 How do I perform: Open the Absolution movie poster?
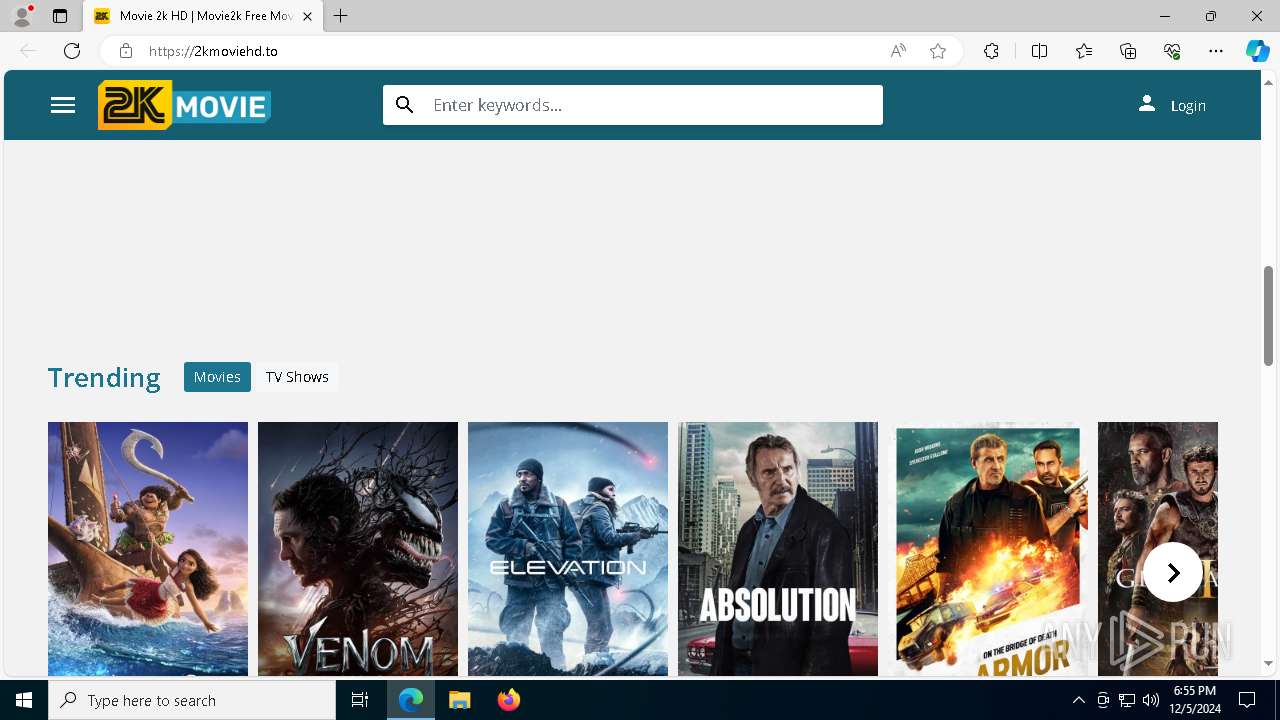tap(778, 549)
